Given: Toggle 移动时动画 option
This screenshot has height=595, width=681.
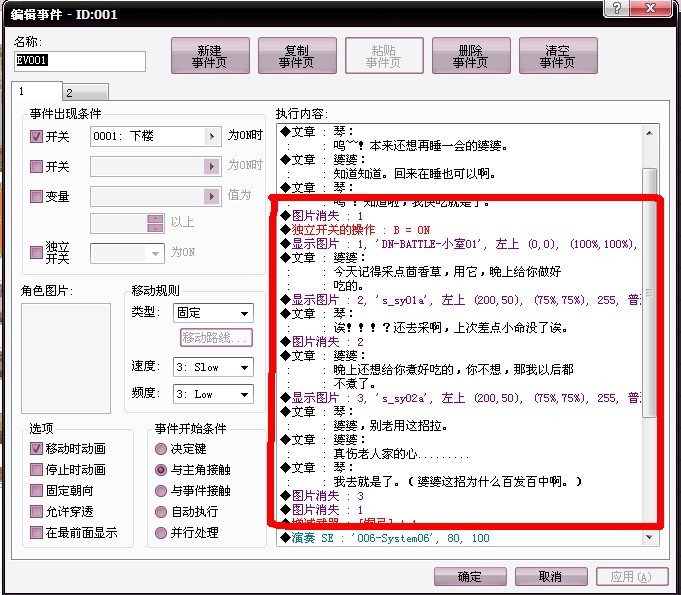Looking at the screenshot, I should [x=36, y=449].
